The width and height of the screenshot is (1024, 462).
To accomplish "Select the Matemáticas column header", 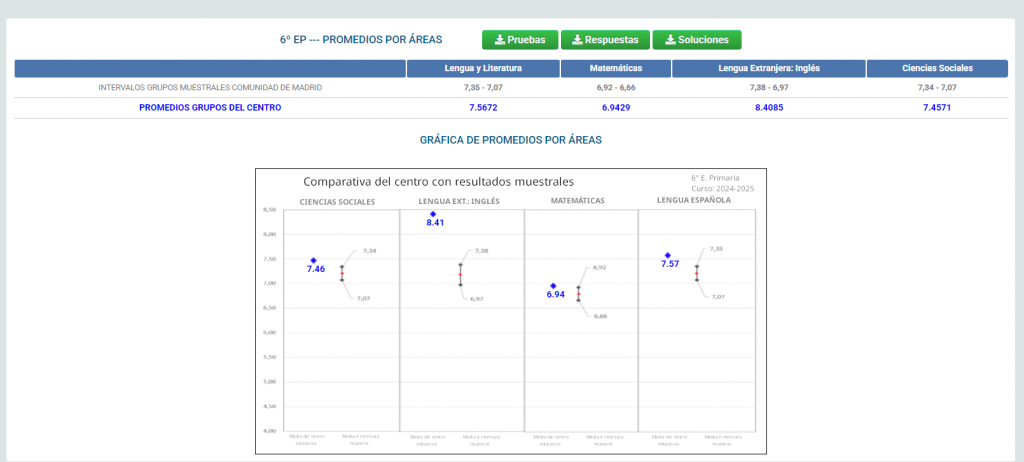I will point(616,69).
